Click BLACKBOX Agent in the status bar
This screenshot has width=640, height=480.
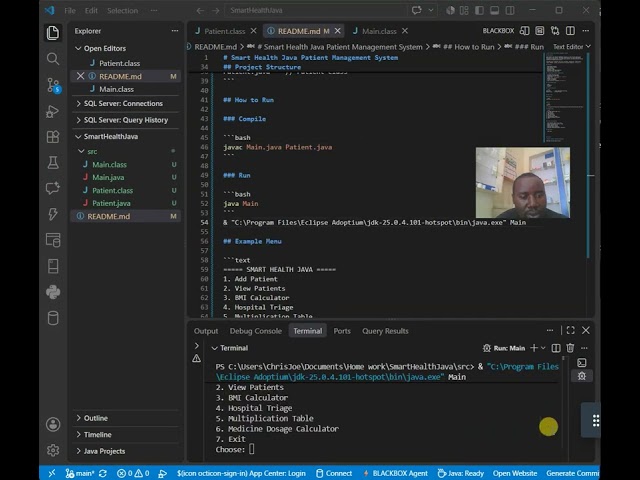coord(396,473)
